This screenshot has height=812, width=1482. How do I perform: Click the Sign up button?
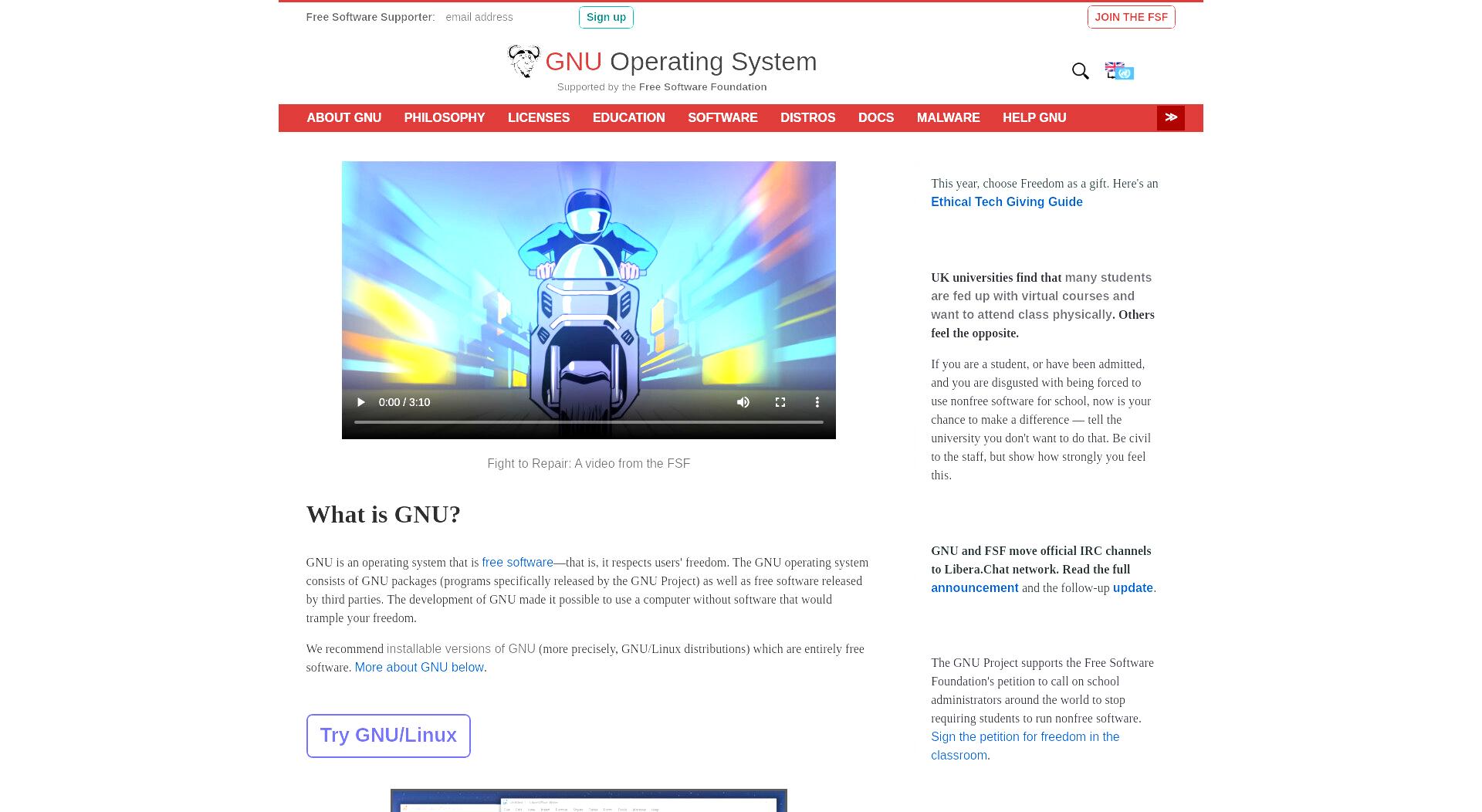coord(606,17)
